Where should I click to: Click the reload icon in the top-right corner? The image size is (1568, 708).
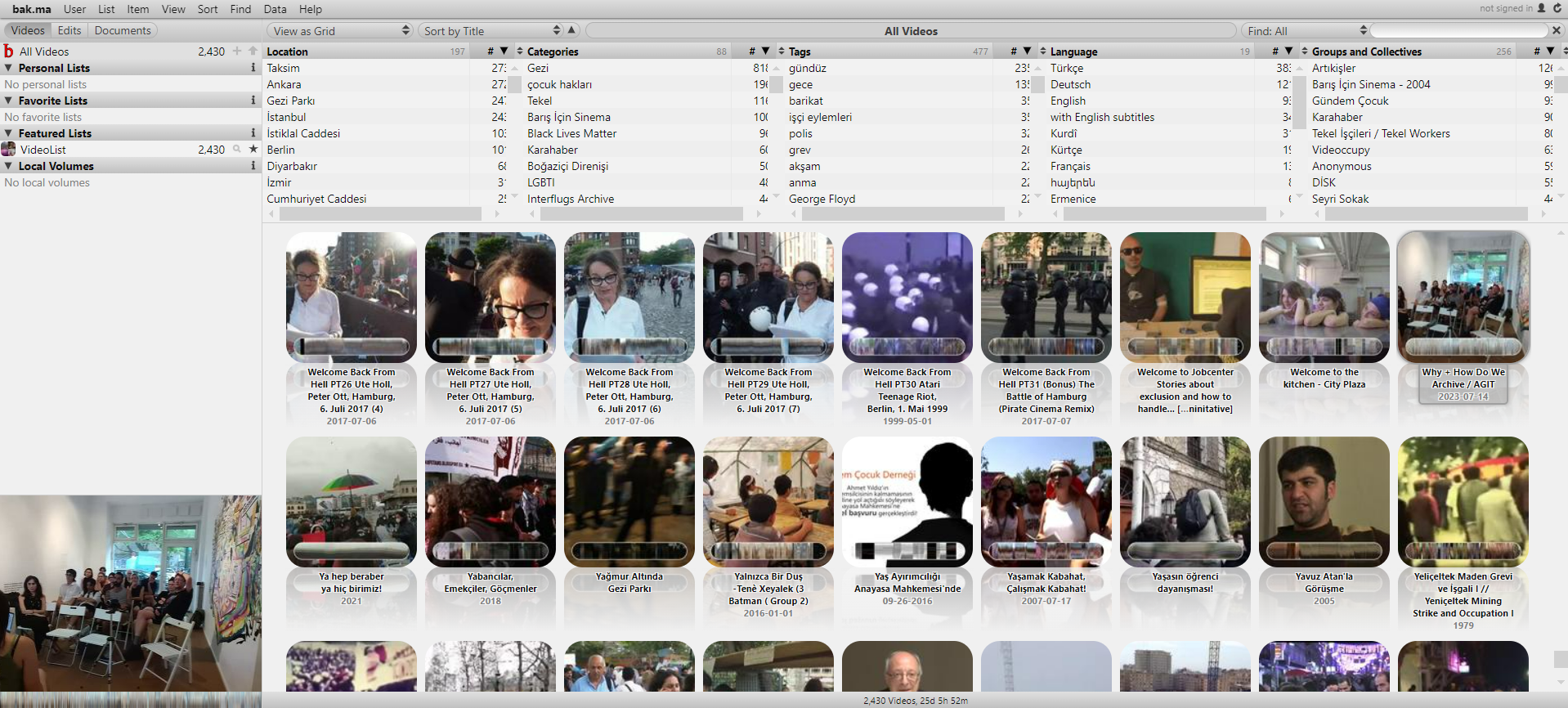tap(1557, 8)
